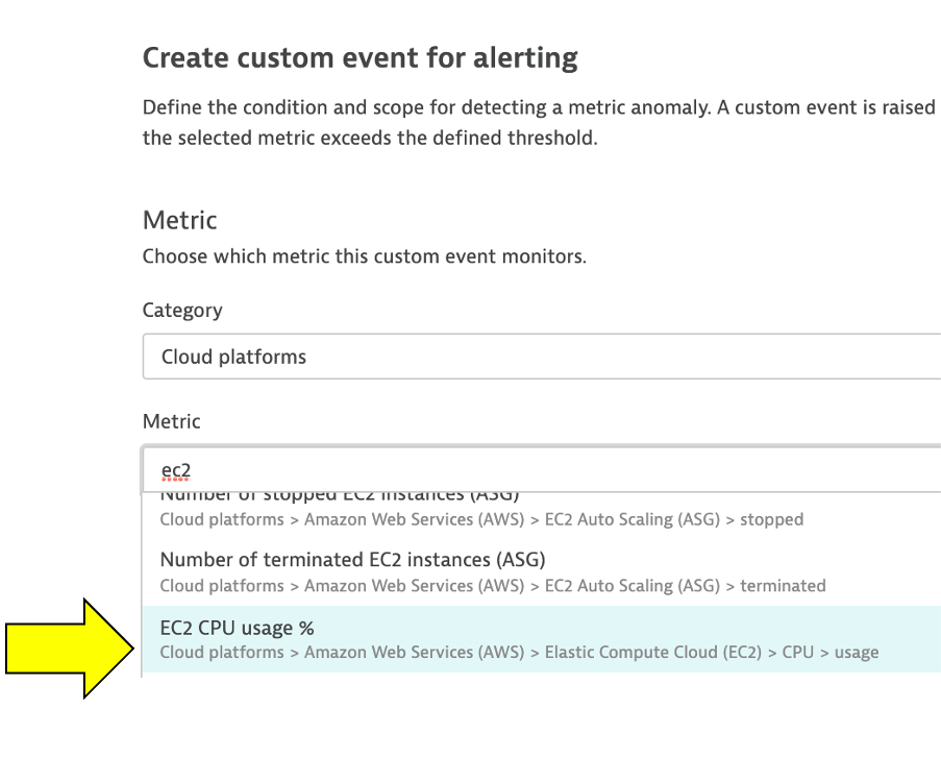This screenshot has height=758, width=941.
Task: Click the small Metric label above the search box
Action: coord(171,421)
